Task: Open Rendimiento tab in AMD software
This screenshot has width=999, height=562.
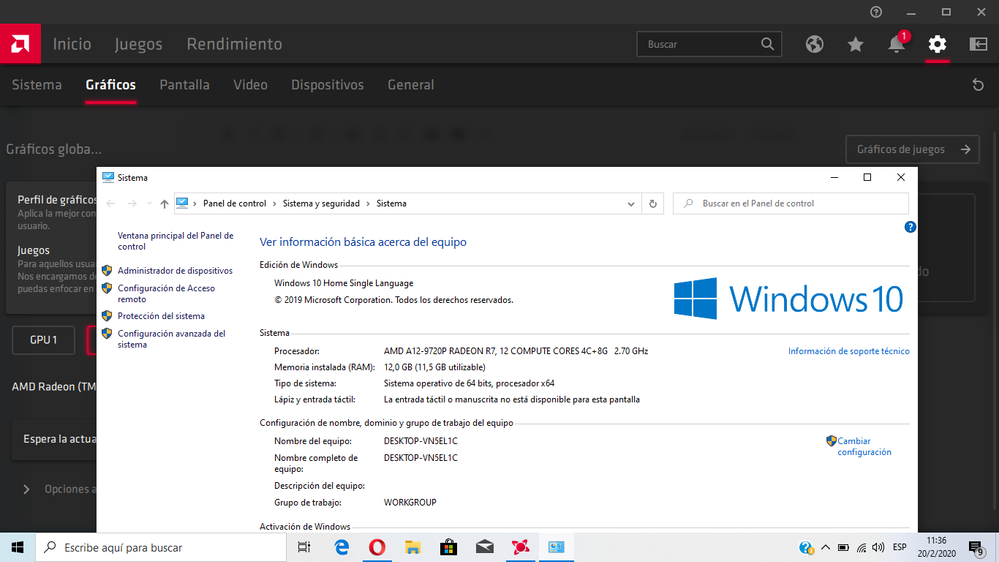Action: click(x=234, y=44)
